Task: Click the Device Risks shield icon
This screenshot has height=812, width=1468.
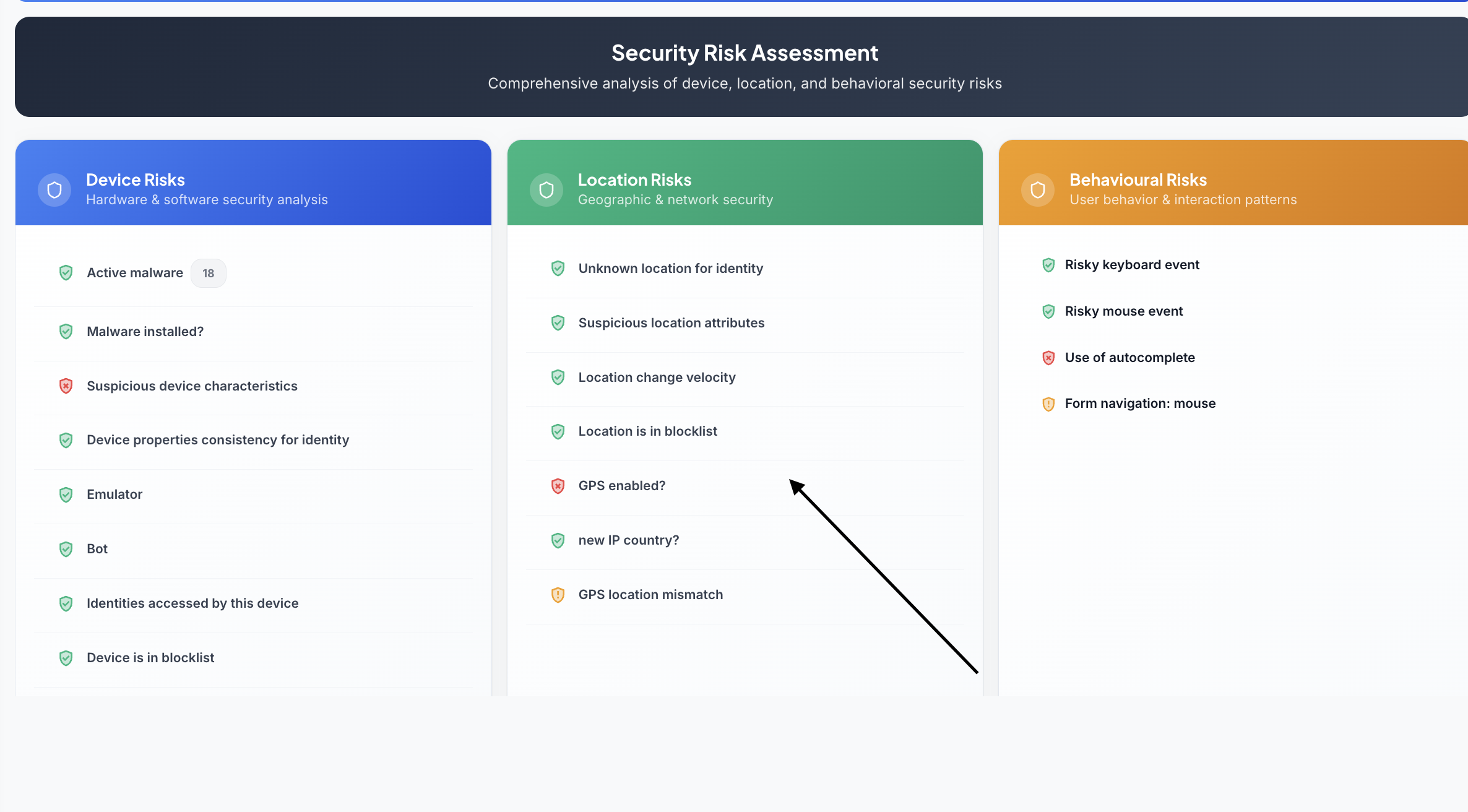Action: point(54,190)
